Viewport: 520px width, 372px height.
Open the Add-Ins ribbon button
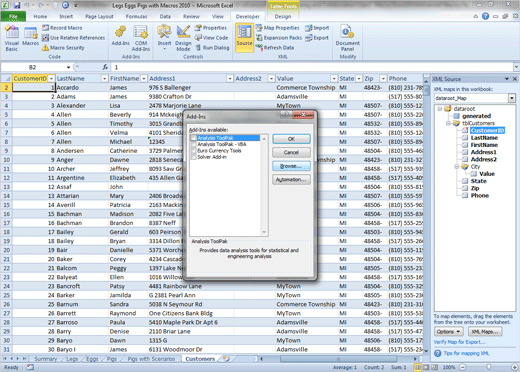tap(120, 36)
